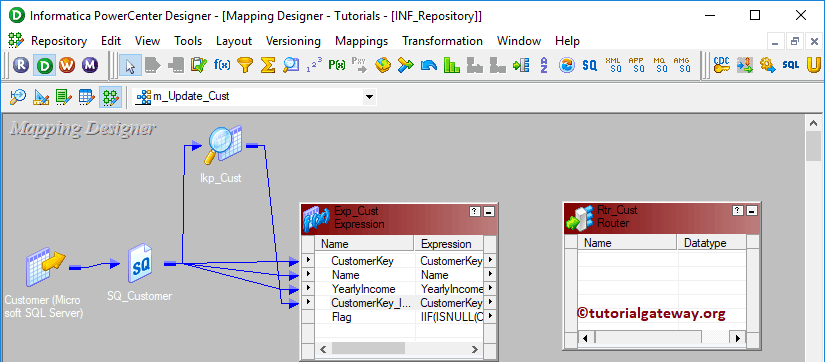The image size is (825, 362).
Task: Launch Workflow Manager W tool
Action: (67, 65)
